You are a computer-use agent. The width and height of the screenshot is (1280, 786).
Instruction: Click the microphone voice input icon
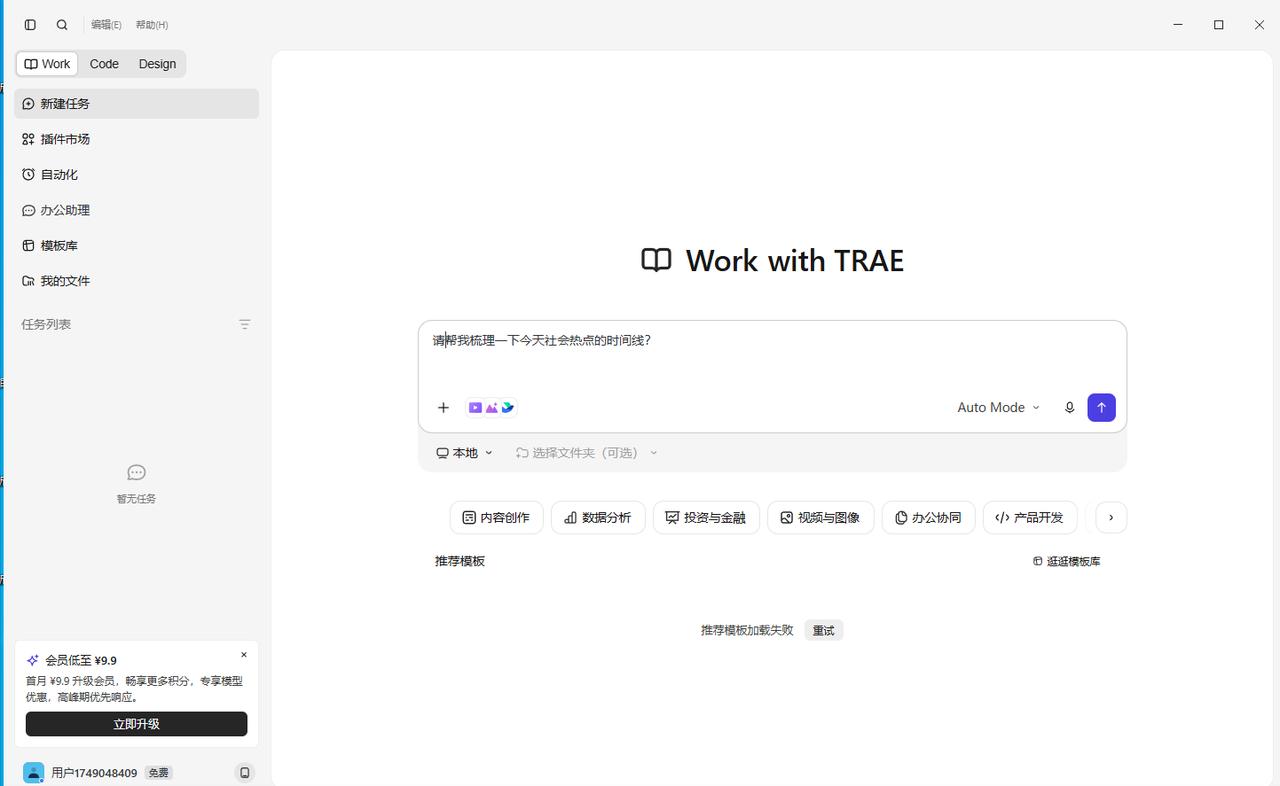click(1069, 408)
